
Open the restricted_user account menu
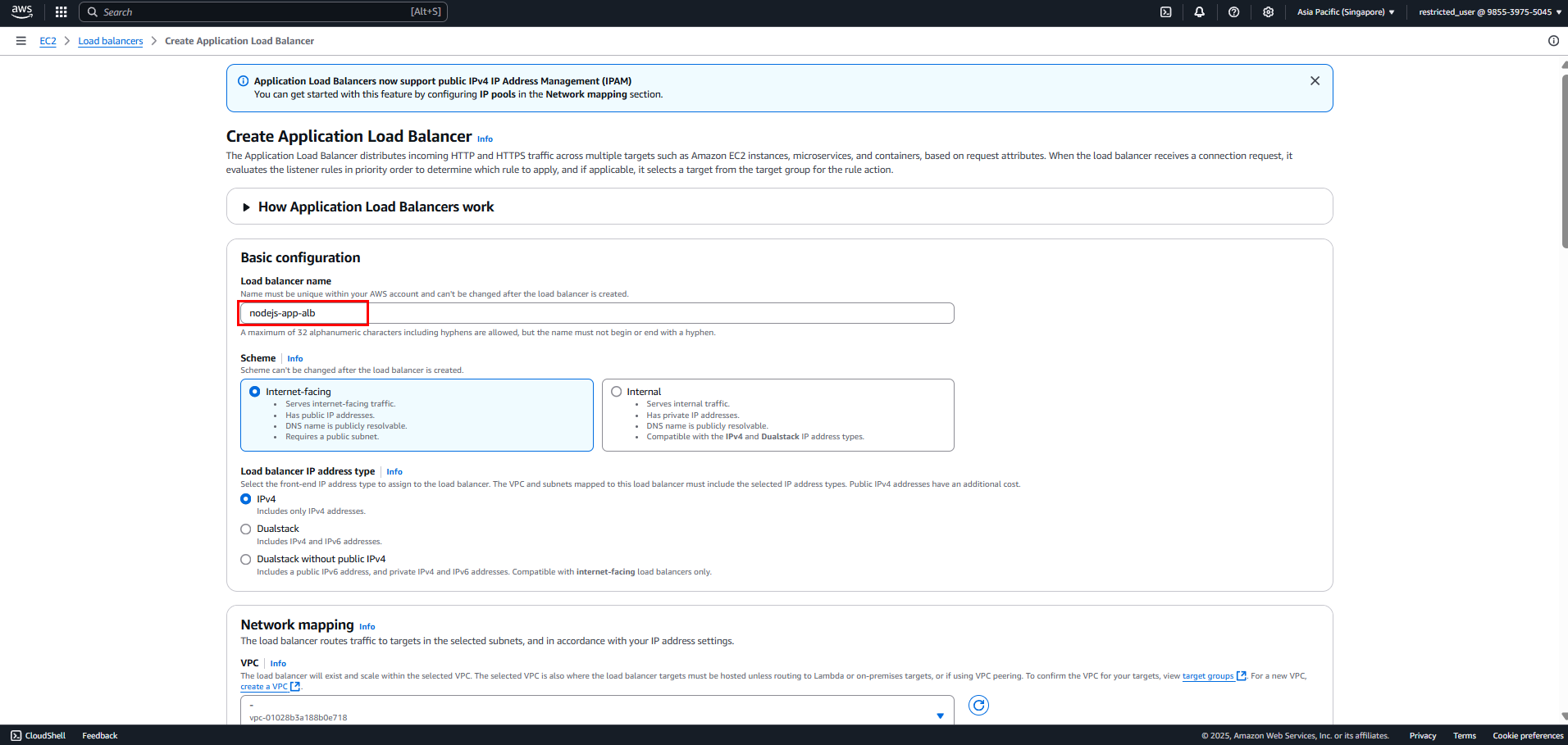(x=1490, y=12)
